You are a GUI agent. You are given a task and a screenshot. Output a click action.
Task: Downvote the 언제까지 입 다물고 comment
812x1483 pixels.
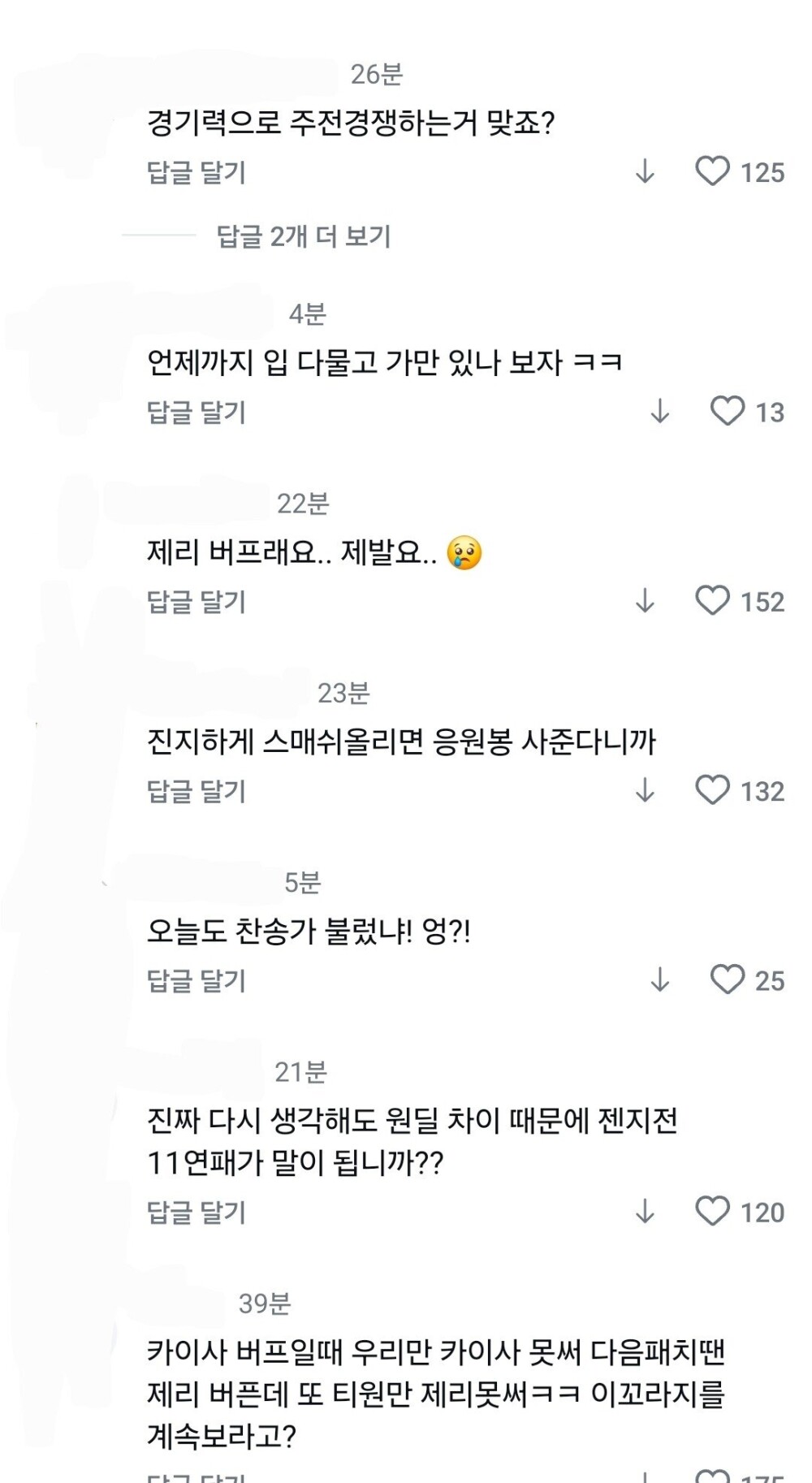click(x=659, y=411)
